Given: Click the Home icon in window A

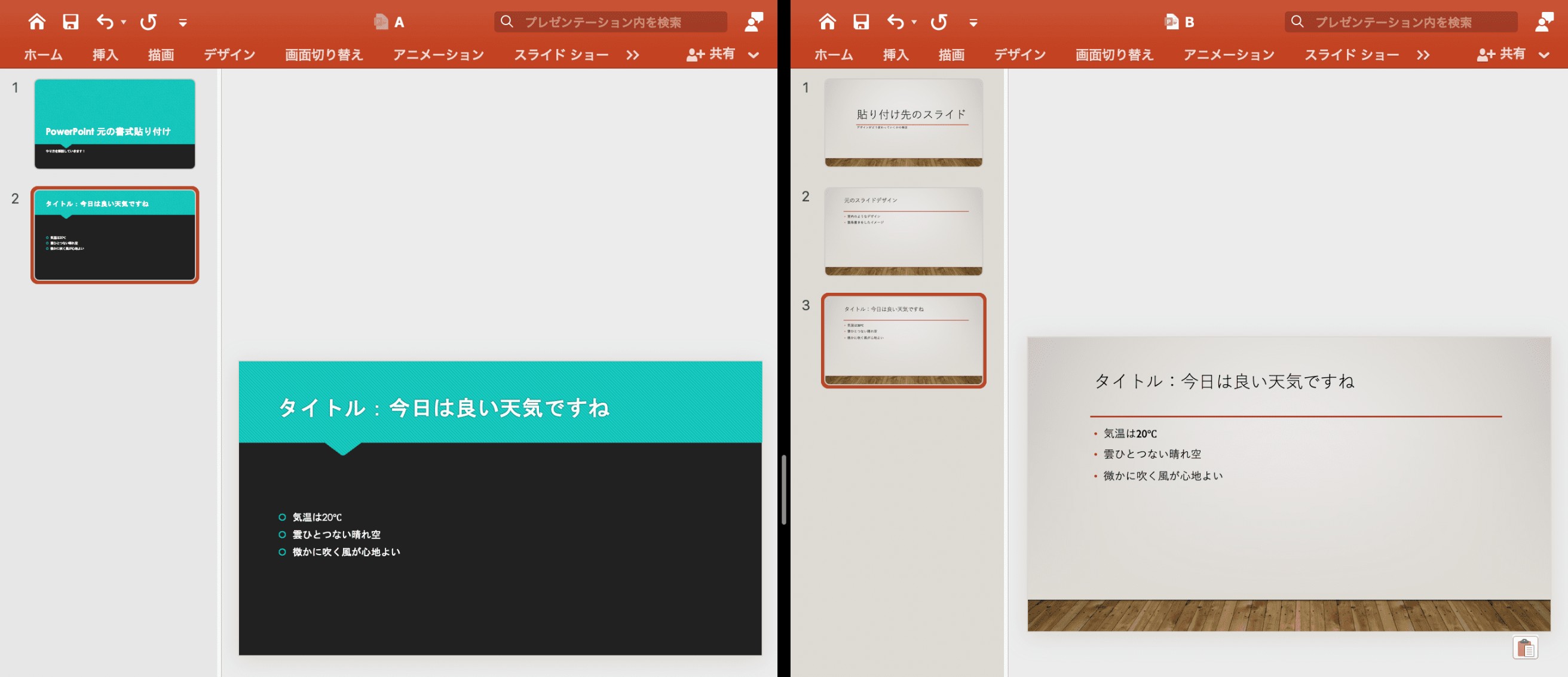Looking at the screenshot, I should (36, 22).
